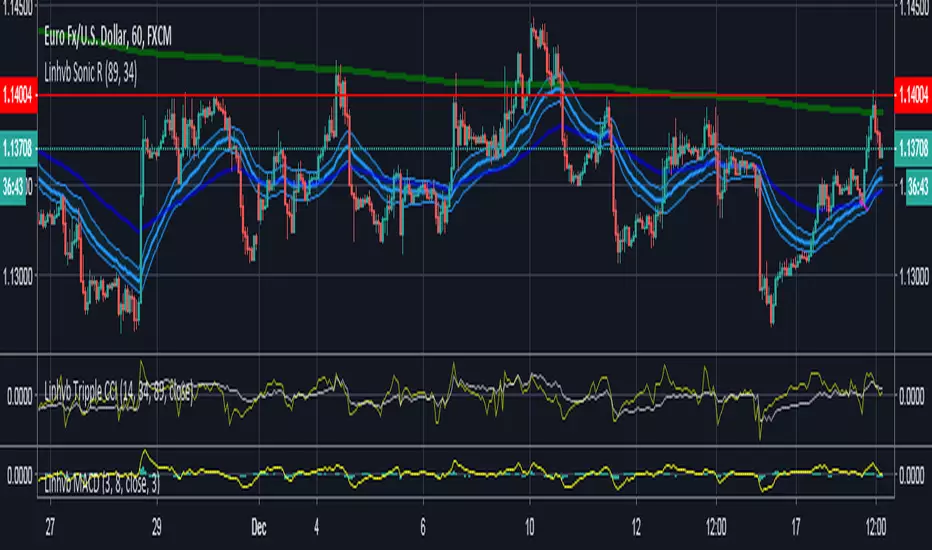The image size is (932, 550).
Task: Click the 'Dec' date label on time axis
Action: tap(259, 527)
